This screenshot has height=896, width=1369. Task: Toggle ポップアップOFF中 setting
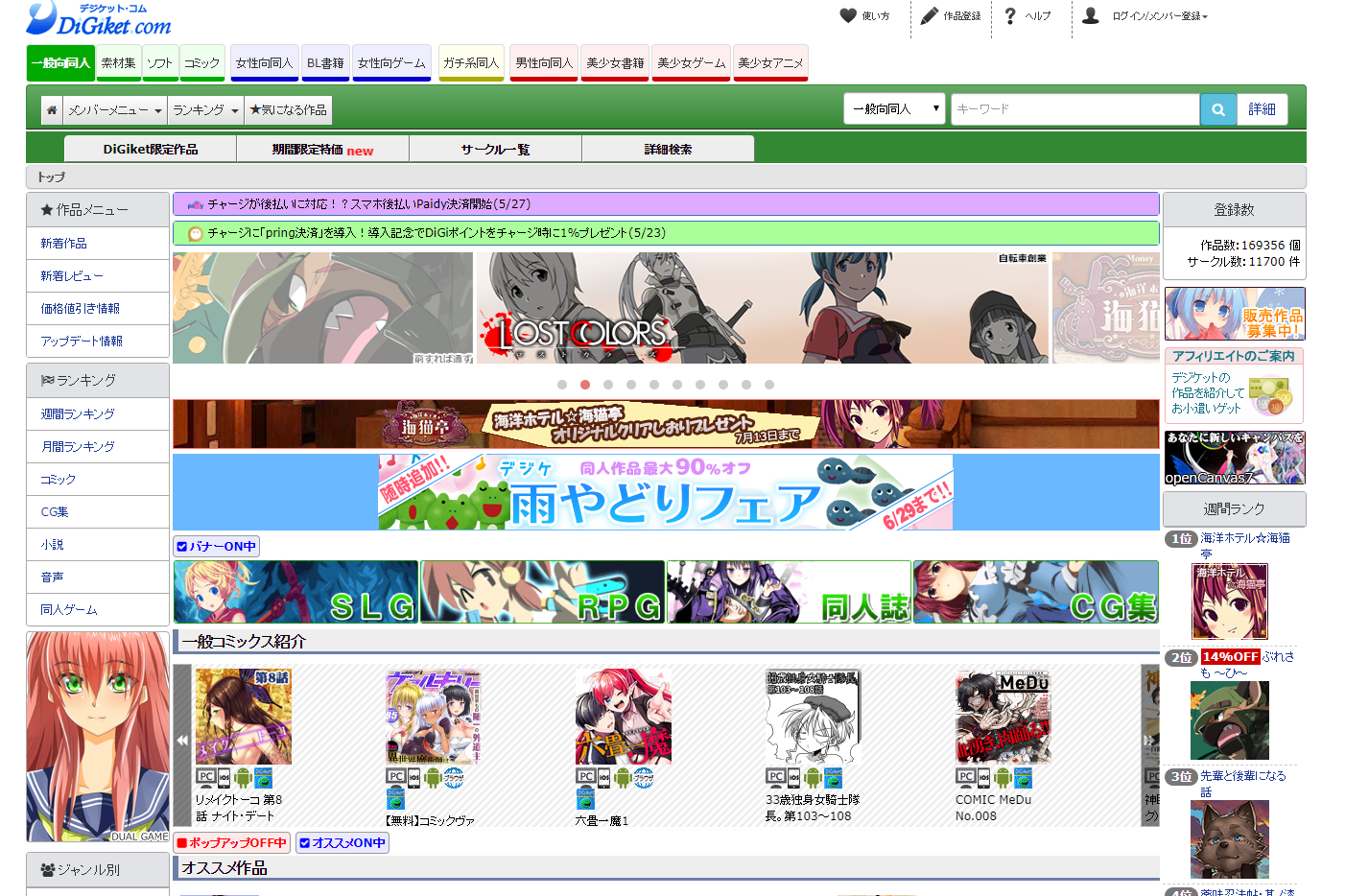pos(231,843)
